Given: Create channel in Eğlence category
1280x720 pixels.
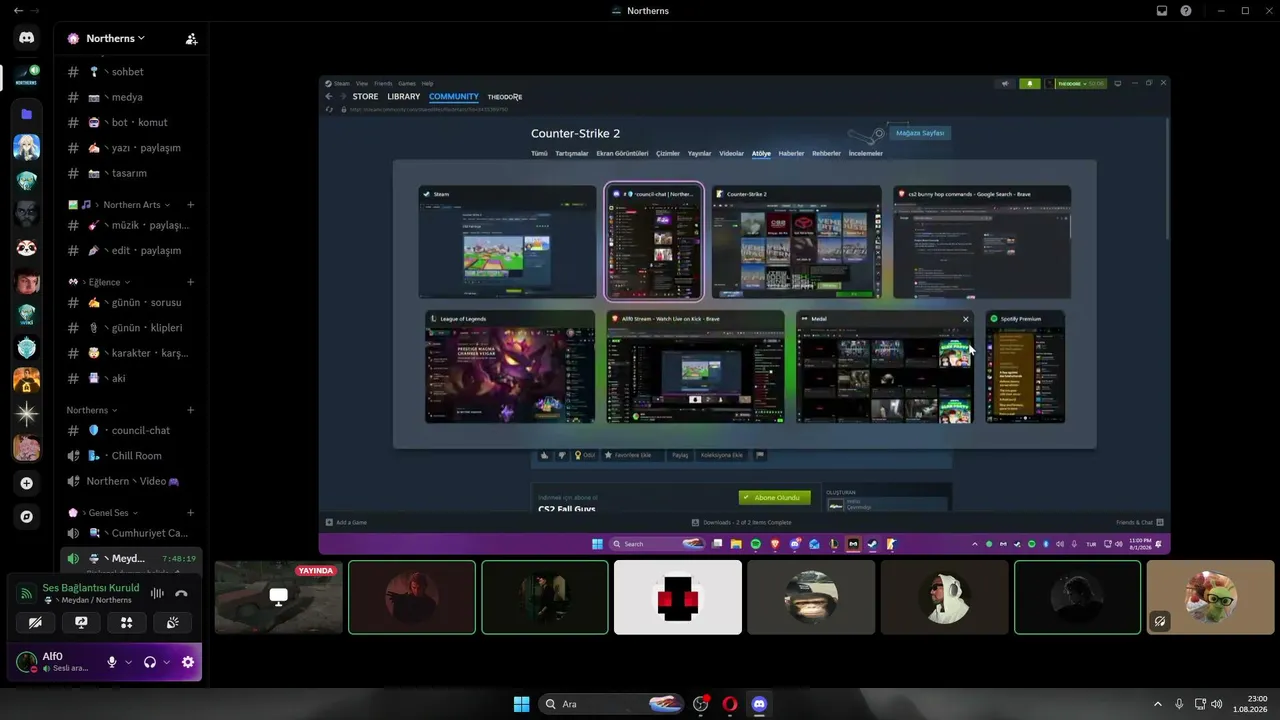Looking at the screenshot, I should point(191,282).
